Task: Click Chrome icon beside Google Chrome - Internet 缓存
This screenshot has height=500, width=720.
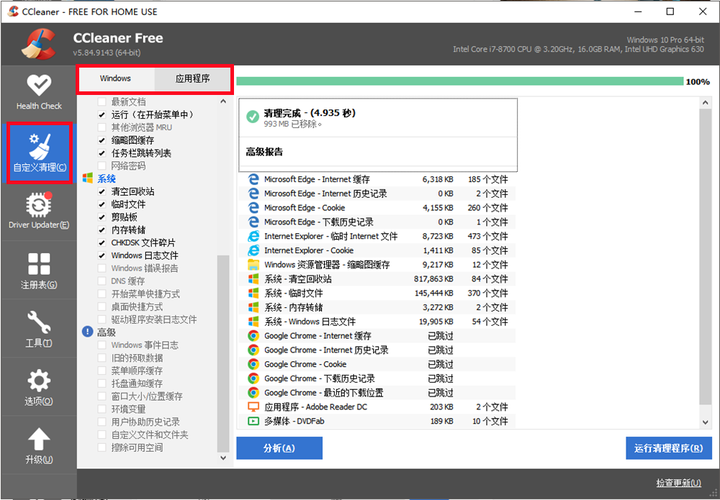Action: [x=253, y=336]
